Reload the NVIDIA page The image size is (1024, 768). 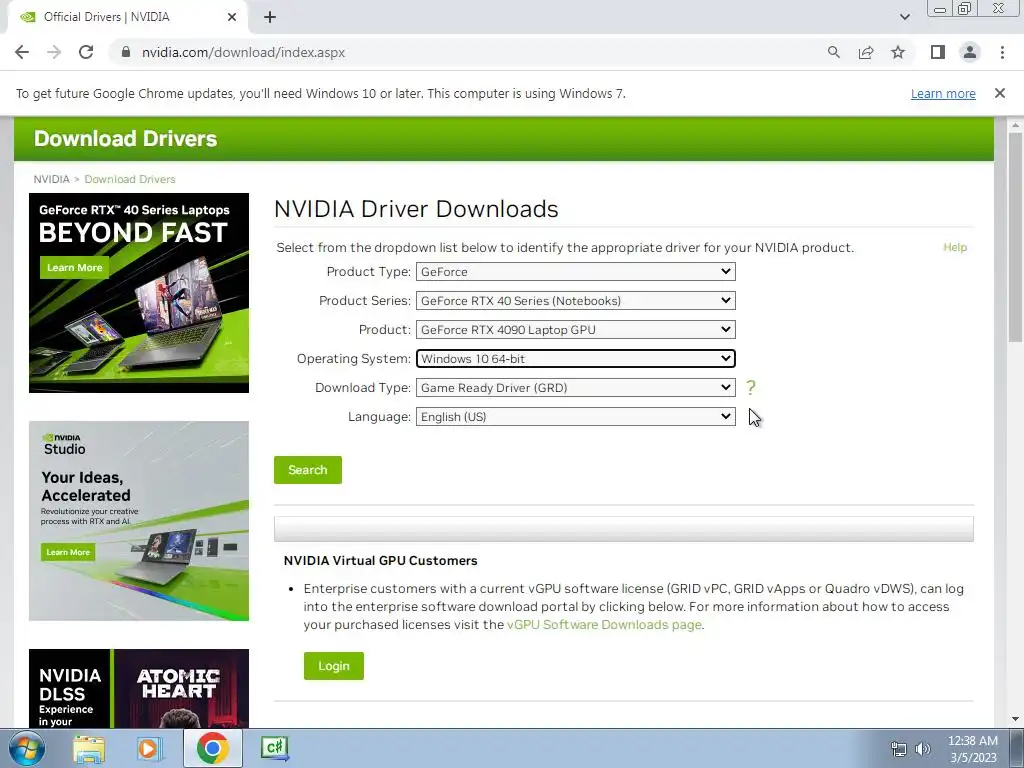pyautogui.click(x=86, y=52)
